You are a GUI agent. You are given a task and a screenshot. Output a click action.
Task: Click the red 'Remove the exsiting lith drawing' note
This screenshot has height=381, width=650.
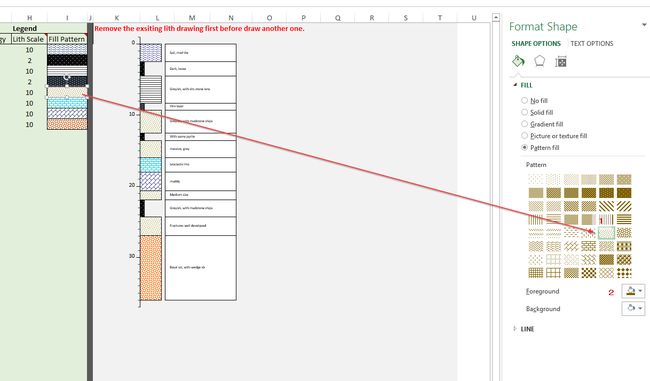click(x=199, y=28)
